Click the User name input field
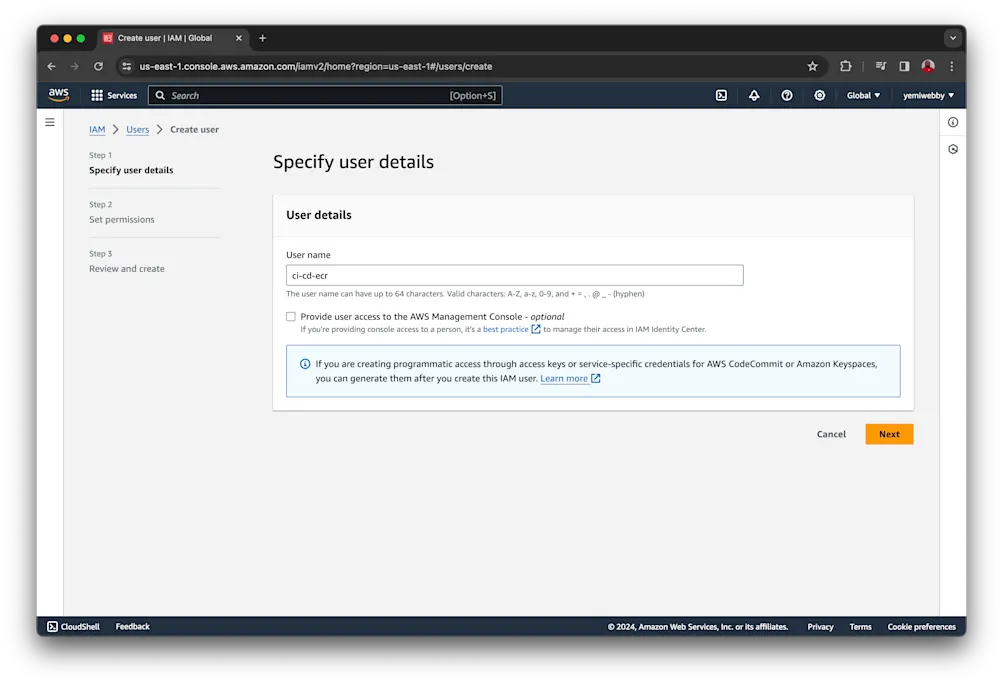The image size is (1003, 685). (515, 276)
